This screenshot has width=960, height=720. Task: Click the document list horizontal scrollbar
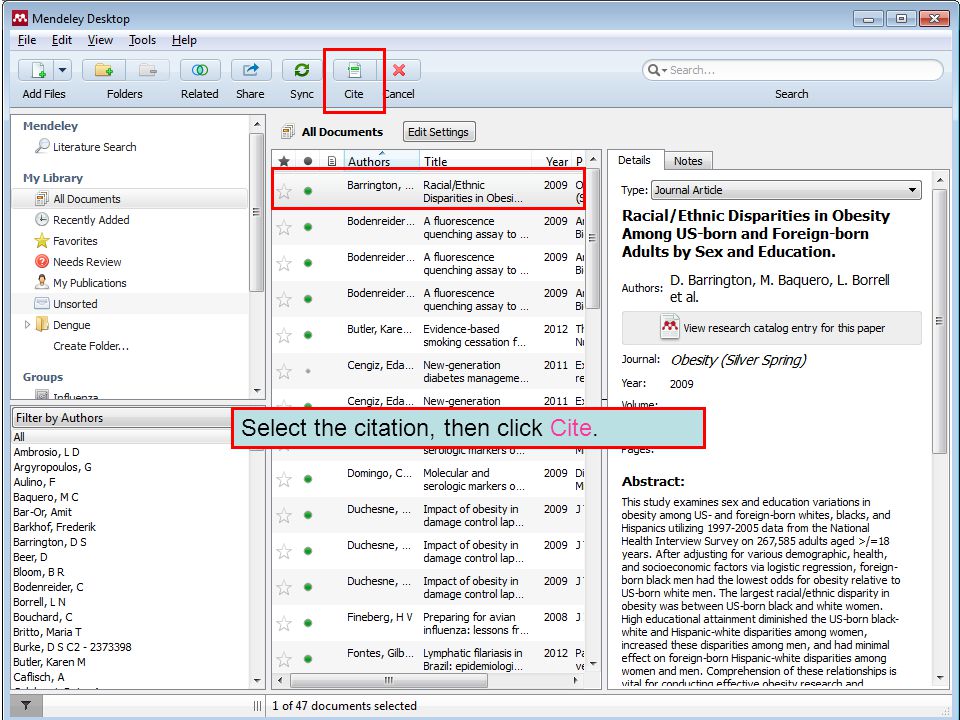pos(389,680)
